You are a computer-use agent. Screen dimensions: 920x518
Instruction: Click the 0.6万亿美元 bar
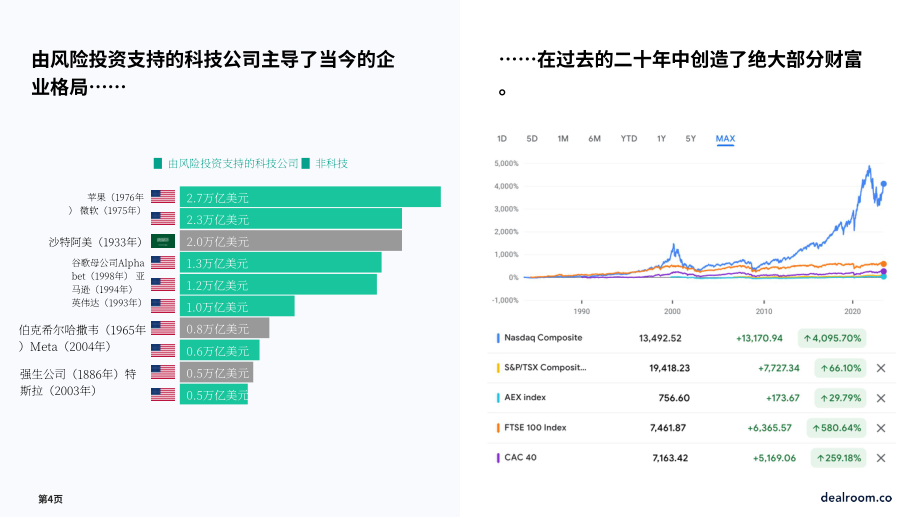pos(219,350)
